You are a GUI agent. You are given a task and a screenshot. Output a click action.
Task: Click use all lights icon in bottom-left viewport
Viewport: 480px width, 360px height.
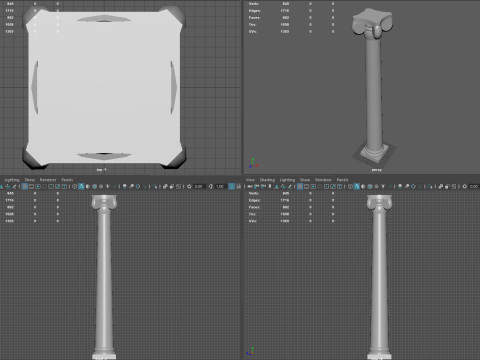pyautogui.click(x=107, y=187)
